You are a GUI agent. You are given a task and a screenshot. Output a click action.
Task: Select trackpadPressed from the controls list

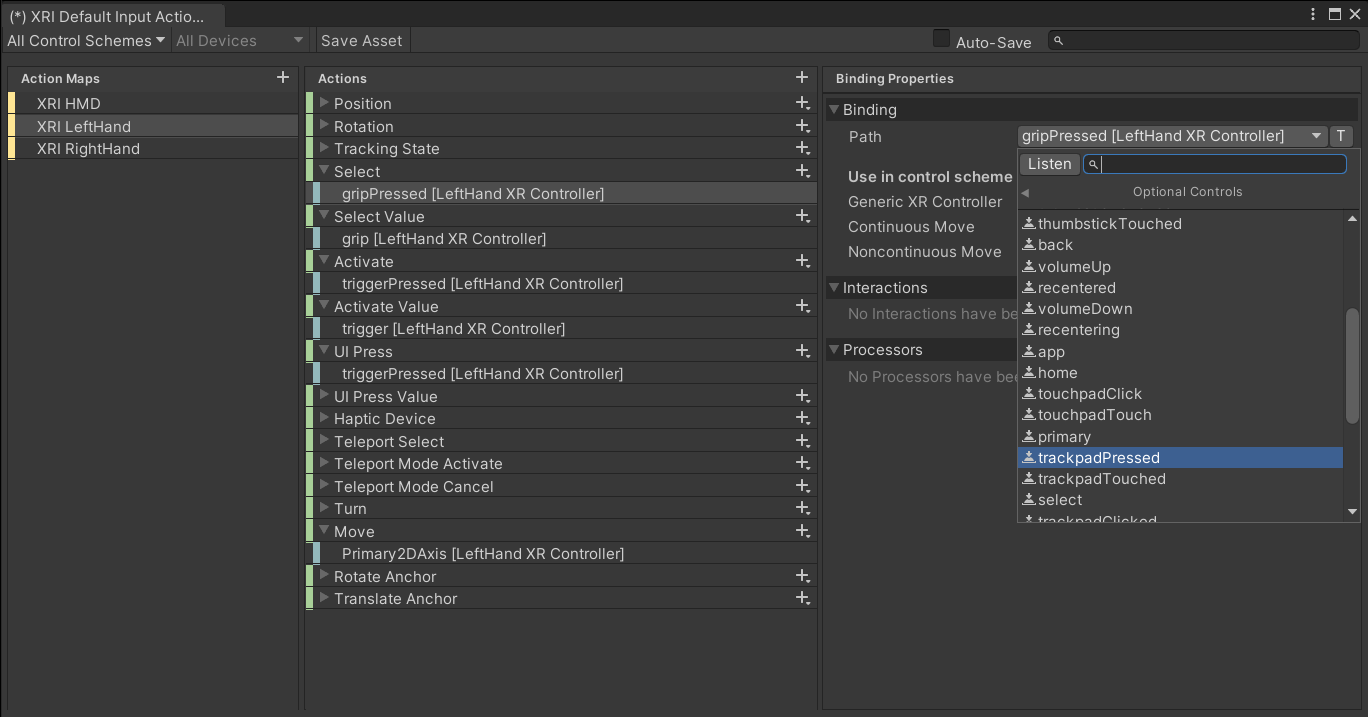coord(1098,458)
